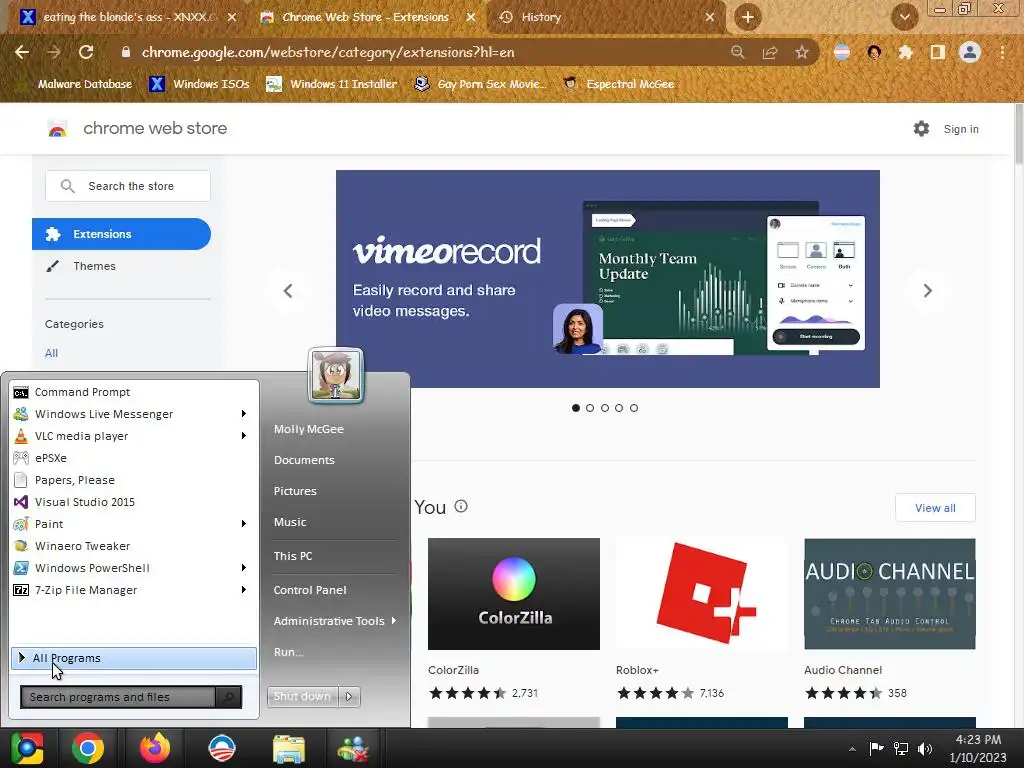Screen dimensions: 1024x768
Task: Select Extensions in store sidebar
Action: click(x=121, y=234)
